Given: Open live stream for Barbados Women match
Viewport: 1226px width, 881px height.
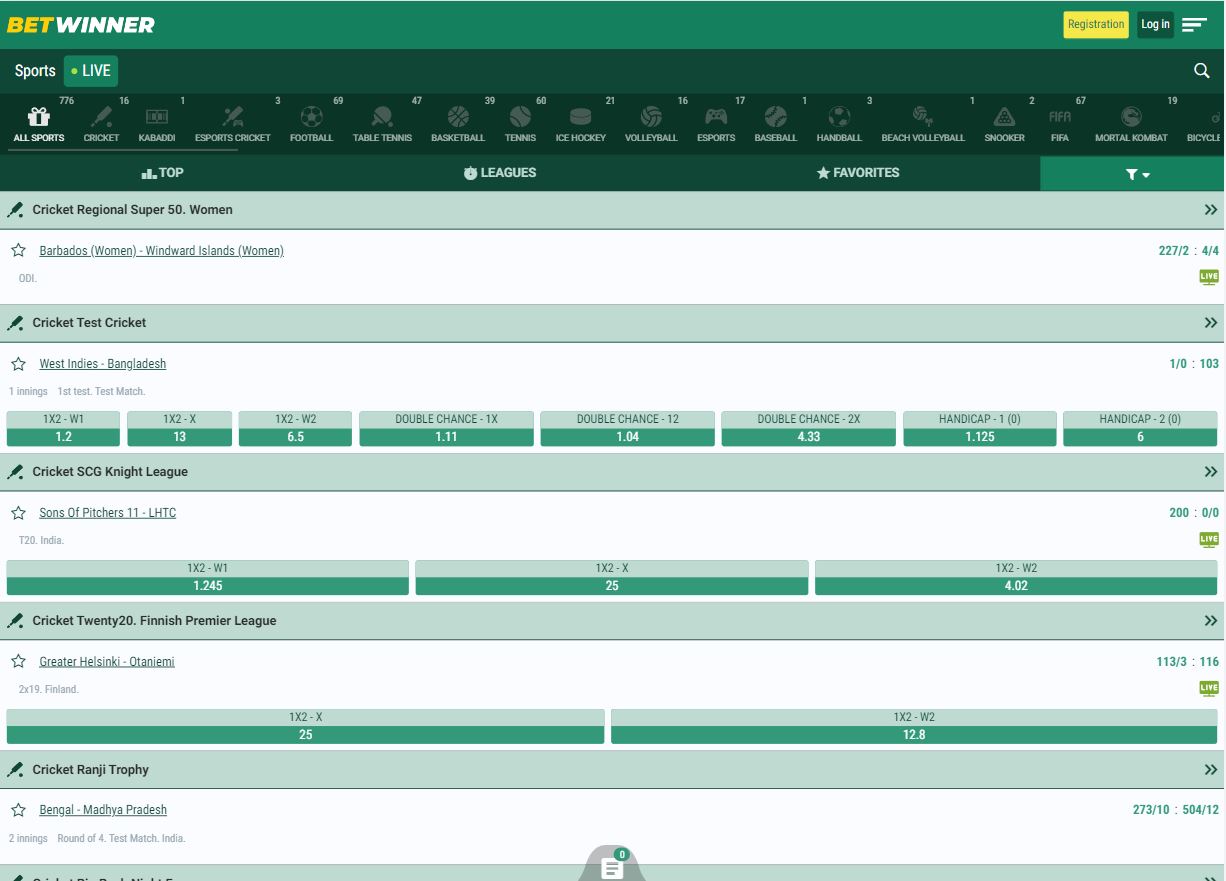Looking at the screenshot, I should click(x=1209, y=277).
